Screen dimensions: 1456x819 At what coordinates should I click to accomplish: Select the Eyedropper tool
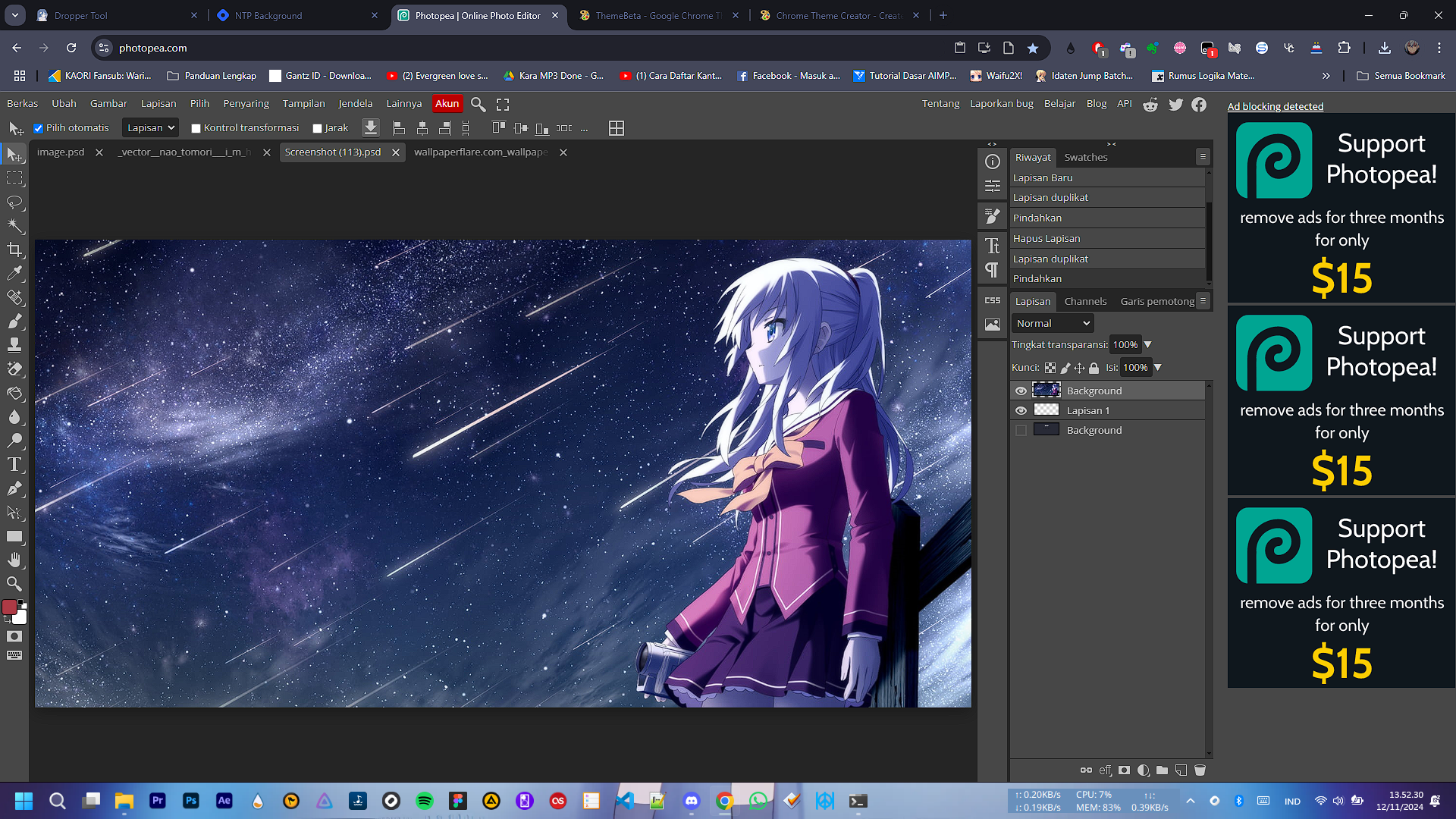tap(14, 273)
